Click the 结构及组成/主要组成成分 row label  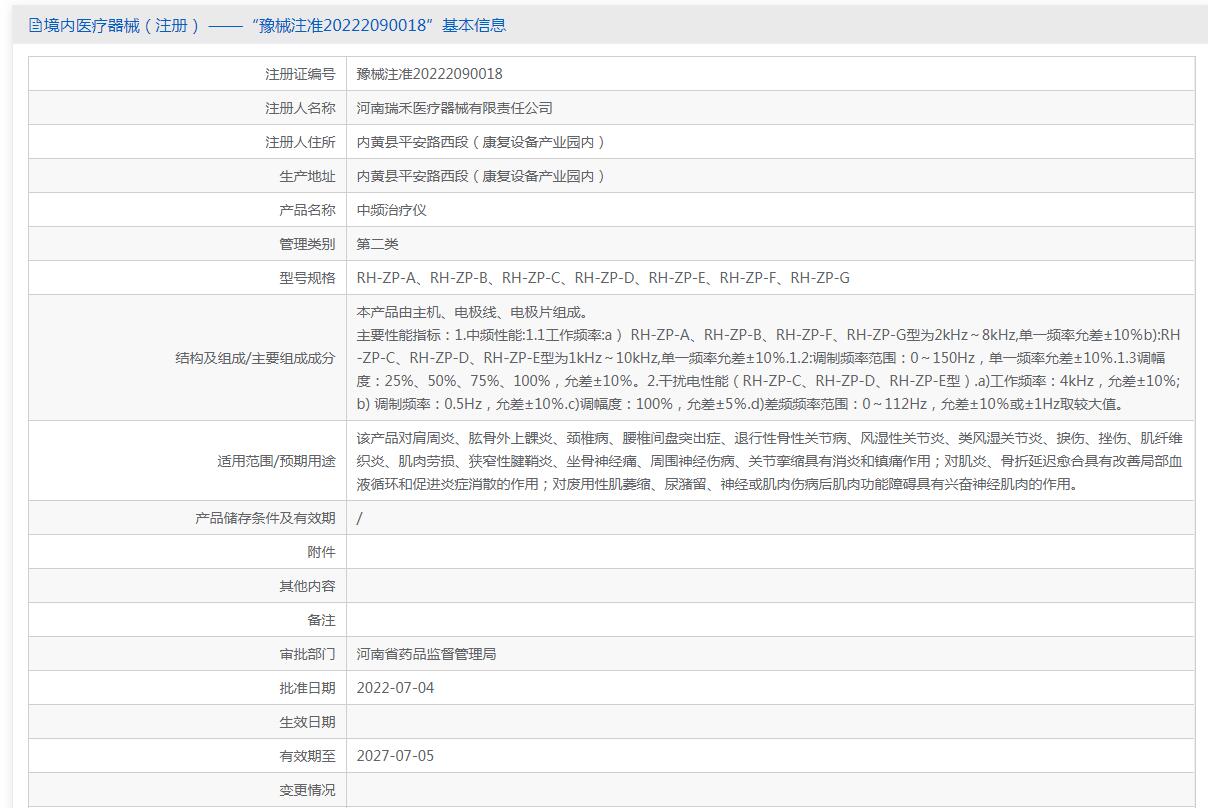pos(255,358)
